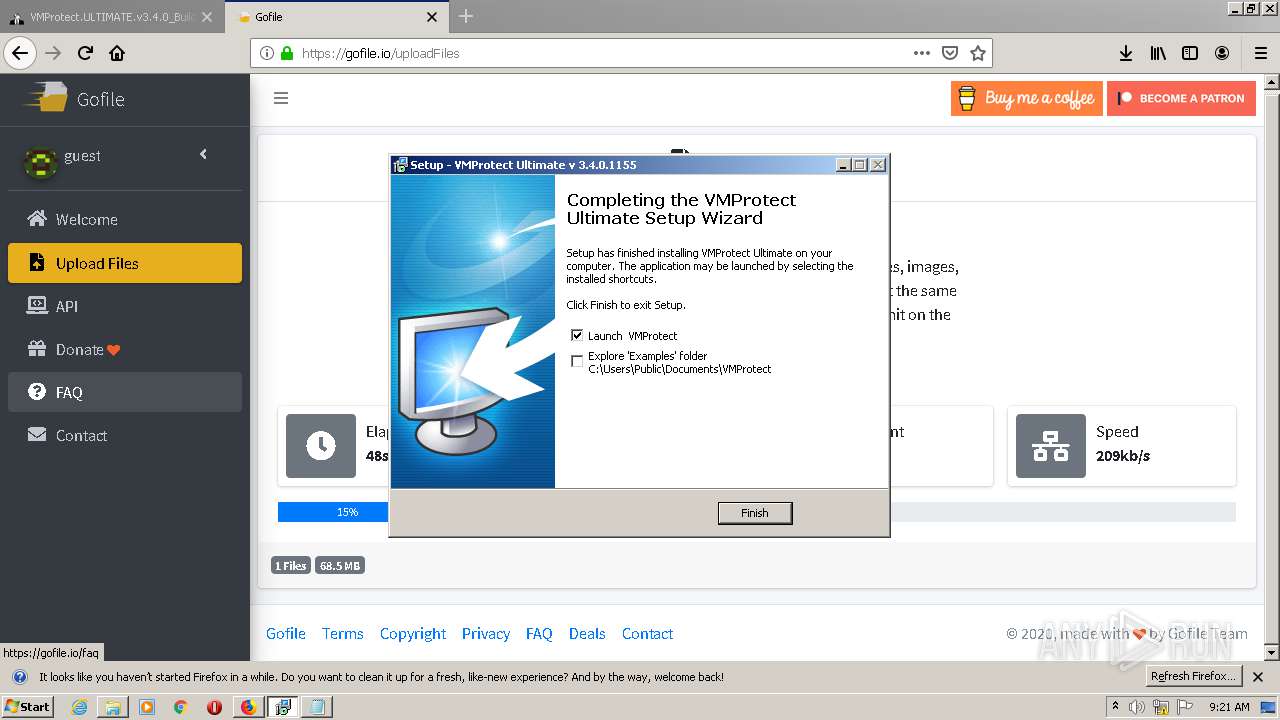
Task: Select Upload Files in sidebar
Action: 125,263
